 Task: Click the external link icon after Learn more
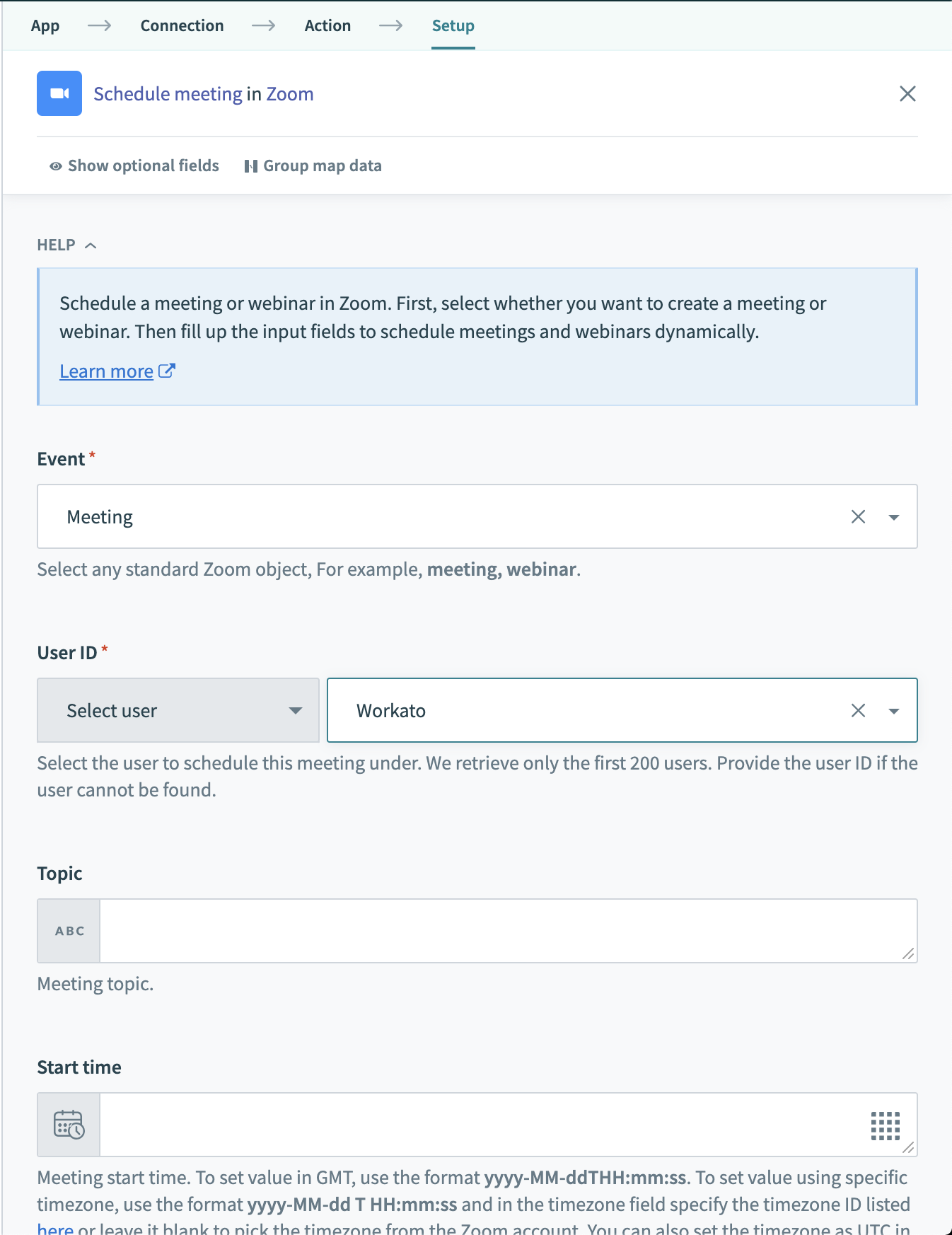tap(167, 370)
